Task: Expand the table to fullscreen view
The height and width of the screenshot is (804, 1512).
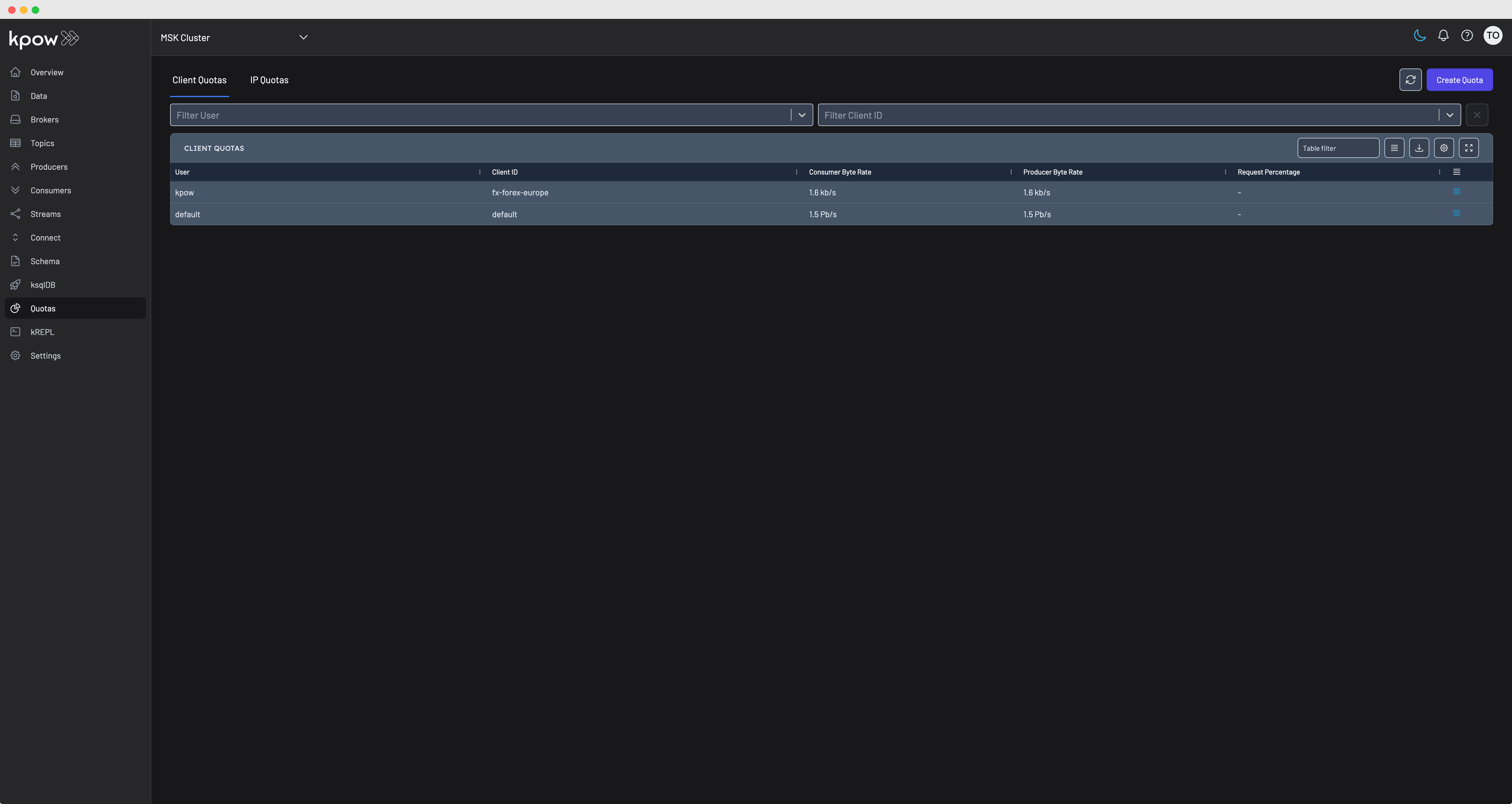Action: tap(1469, 148)
